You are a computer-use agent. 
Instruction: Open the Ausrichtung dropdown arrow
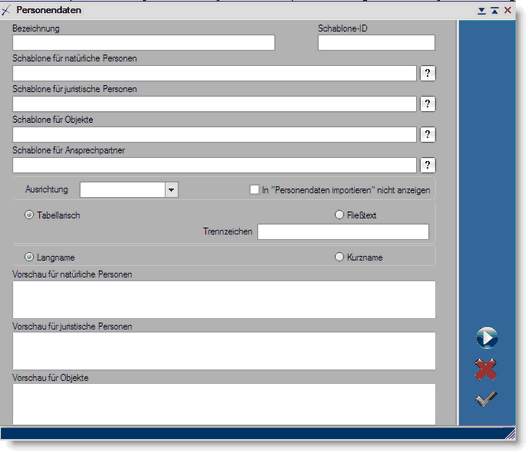point(171,190)
